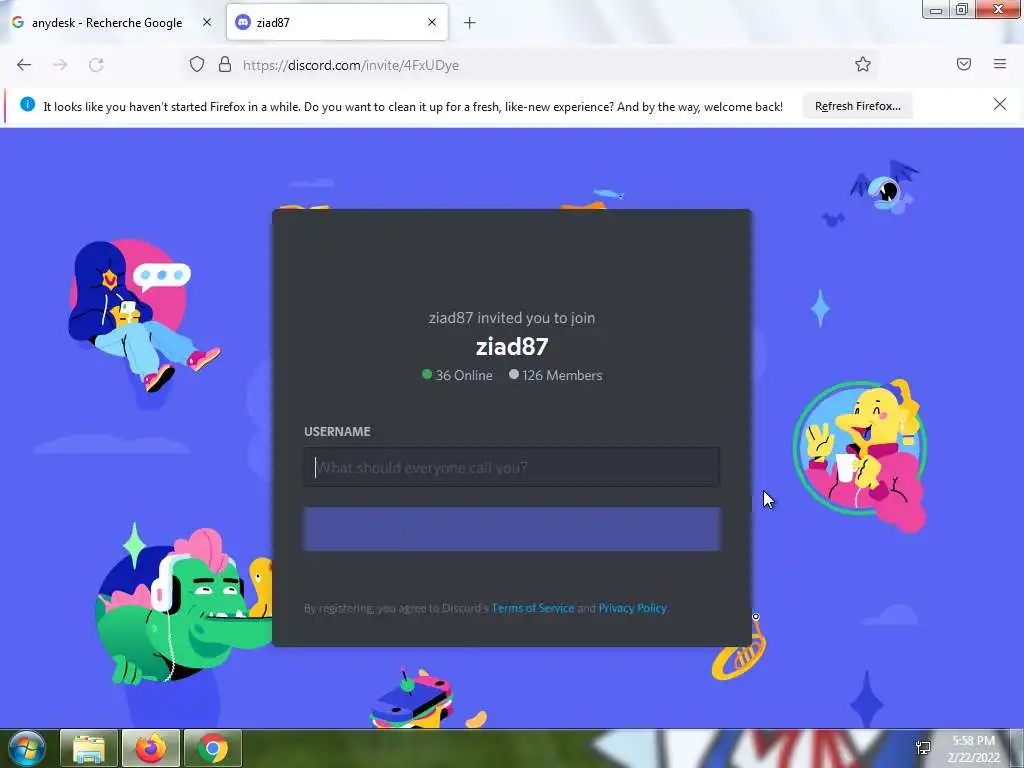This screenshot has width=1024, height=768.
Task: Open the Terms of Service link
Action: tap(532, 608)
